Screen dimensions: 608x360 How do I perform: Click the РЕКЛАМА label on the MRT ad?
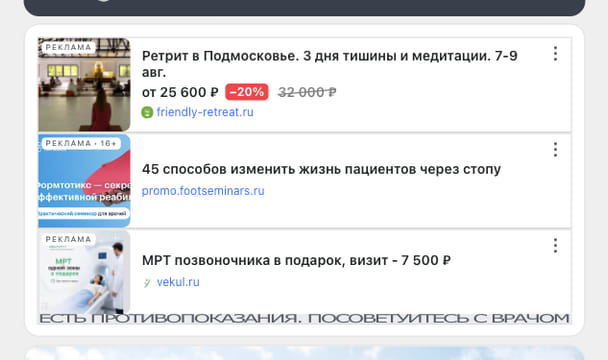68,239
